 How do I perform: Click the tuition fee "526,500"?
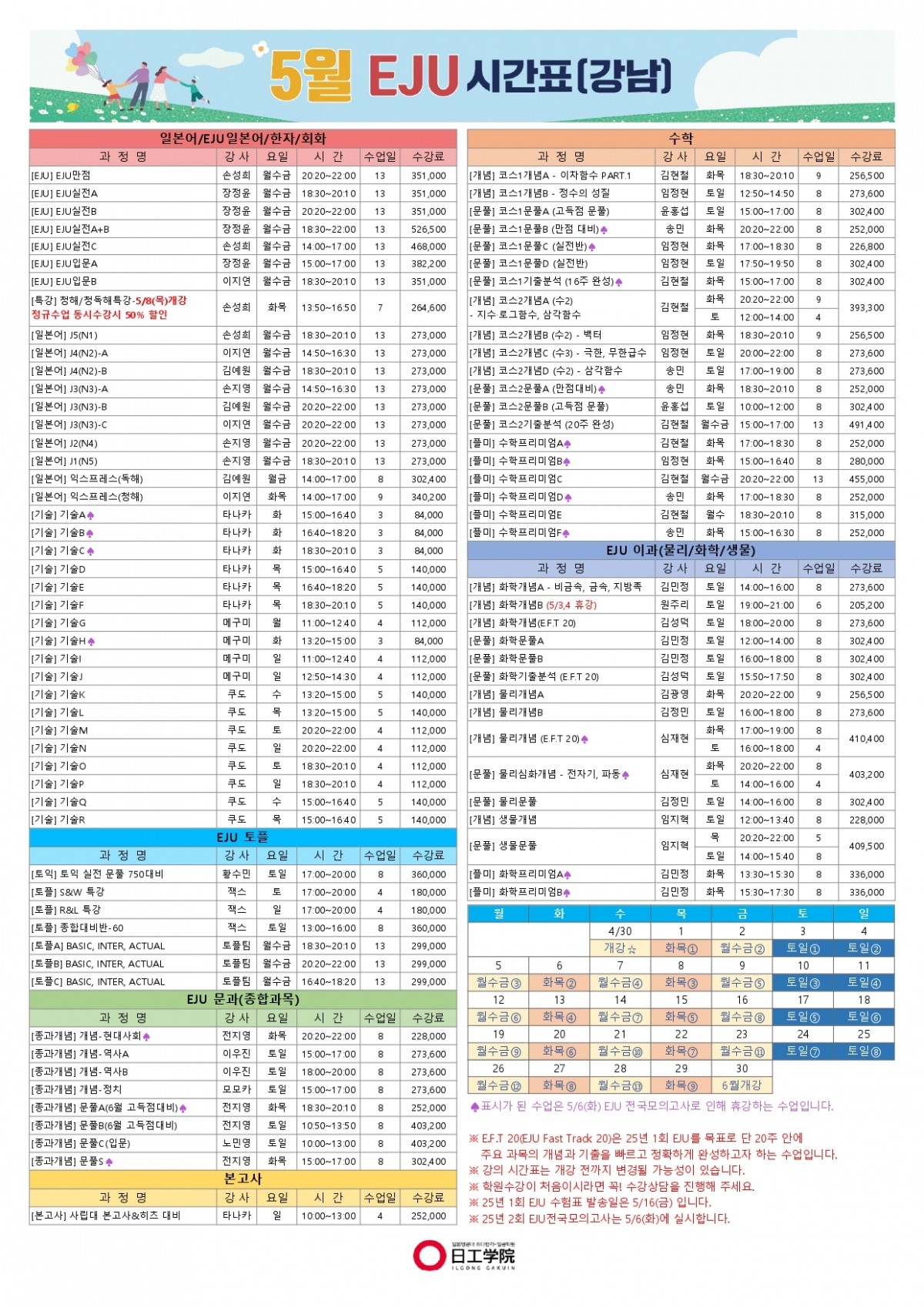pos(429,229)
